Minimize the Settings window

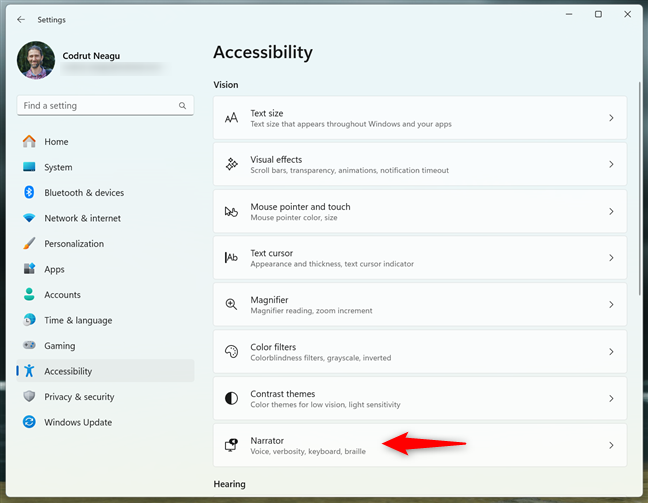[x=569, y=14]
